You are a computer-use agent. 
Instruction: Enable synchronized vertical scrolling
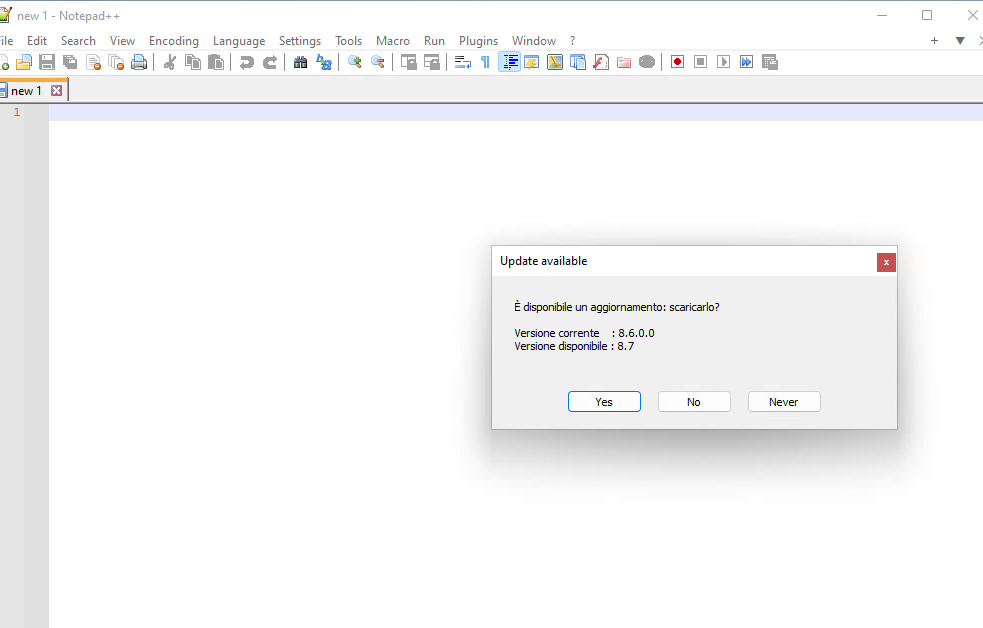[409, 62]
